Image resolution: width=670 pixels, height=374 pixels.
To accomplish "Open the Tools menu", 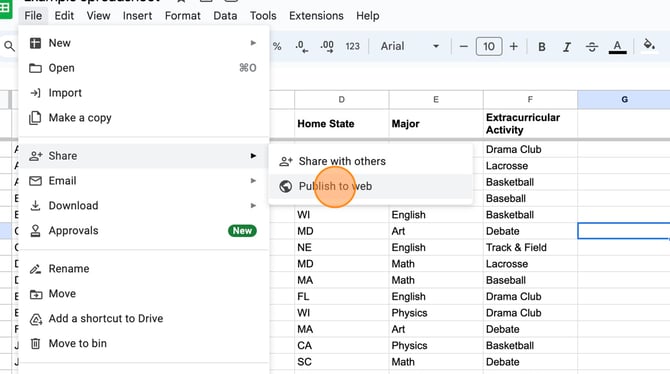I will tap(263, 16).
